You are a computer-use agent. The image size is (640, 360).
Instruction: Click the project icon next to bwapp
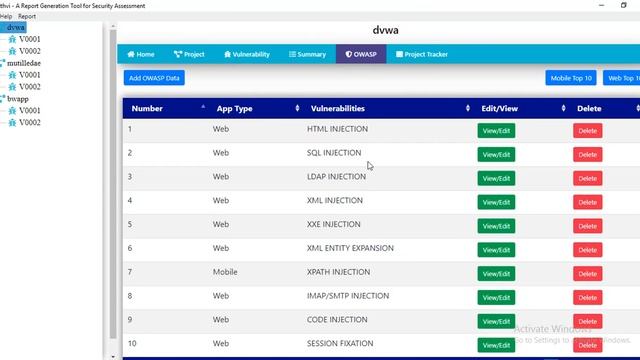(x=2, y=98)
